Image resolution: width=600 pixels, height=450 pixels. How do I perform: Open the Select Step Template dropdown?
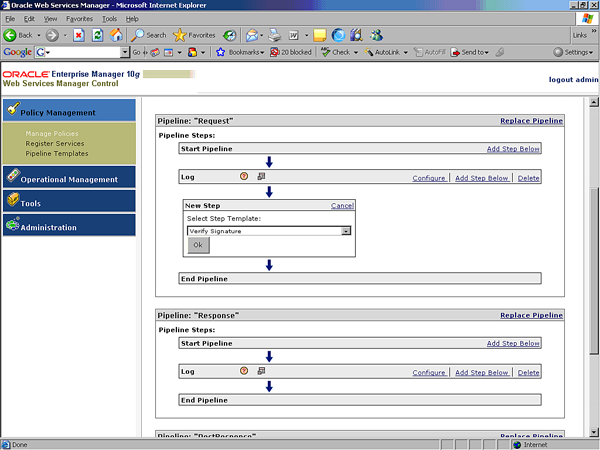pos(346,231)
